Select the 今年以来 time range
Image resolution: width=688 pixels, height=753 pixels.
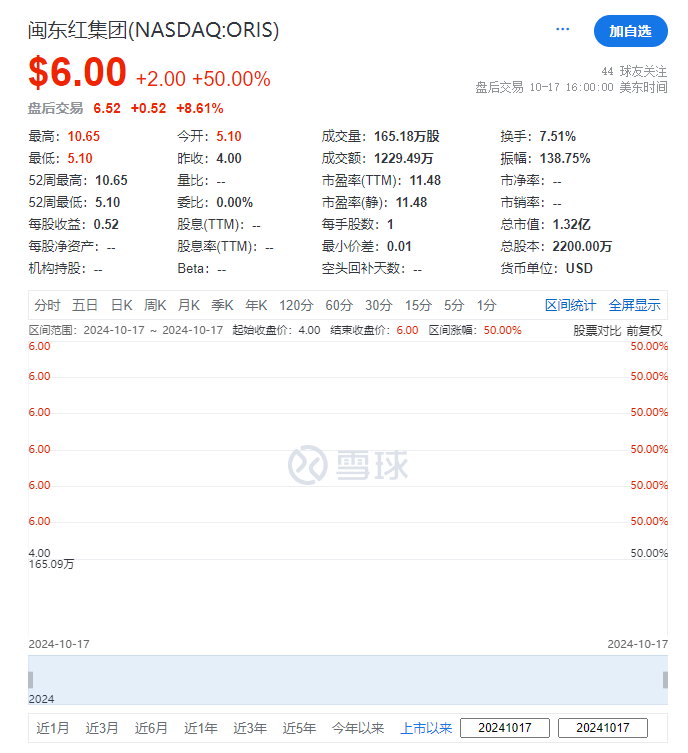point(358,728)
